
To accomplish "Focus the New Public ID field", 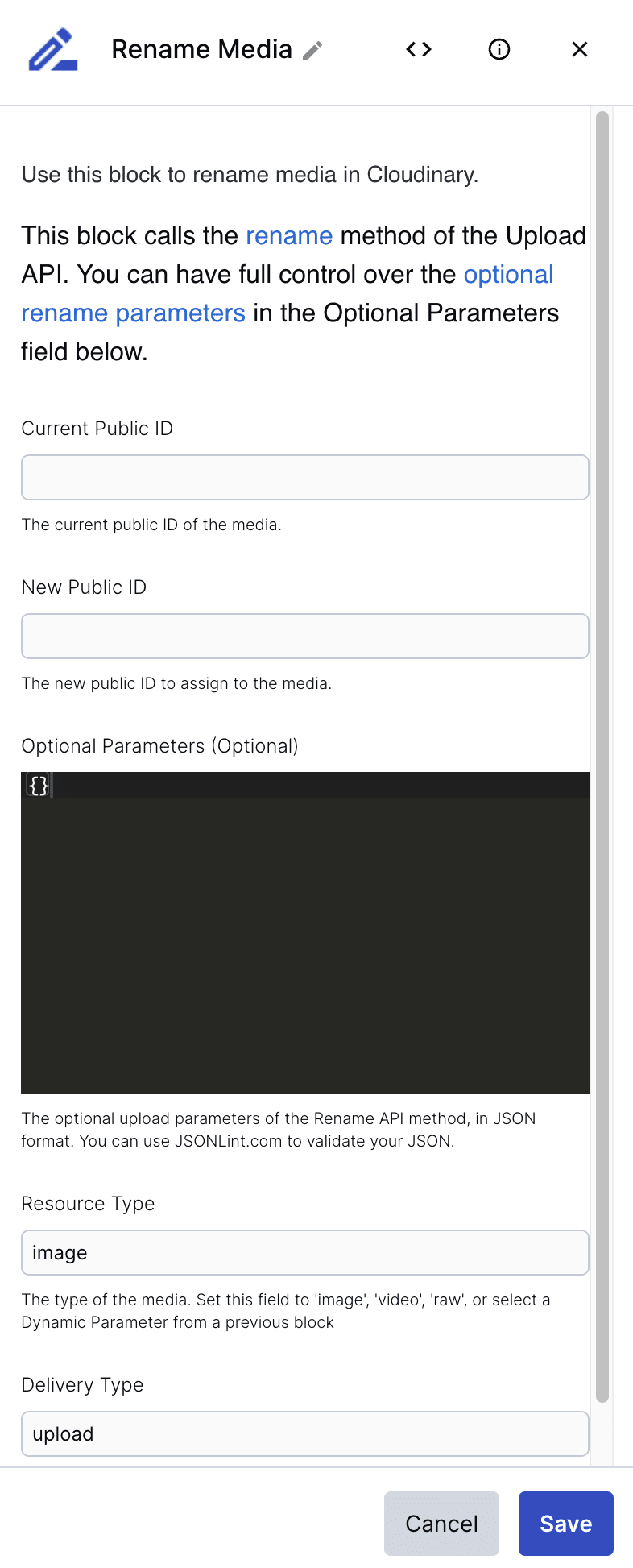I will point(305,636).
